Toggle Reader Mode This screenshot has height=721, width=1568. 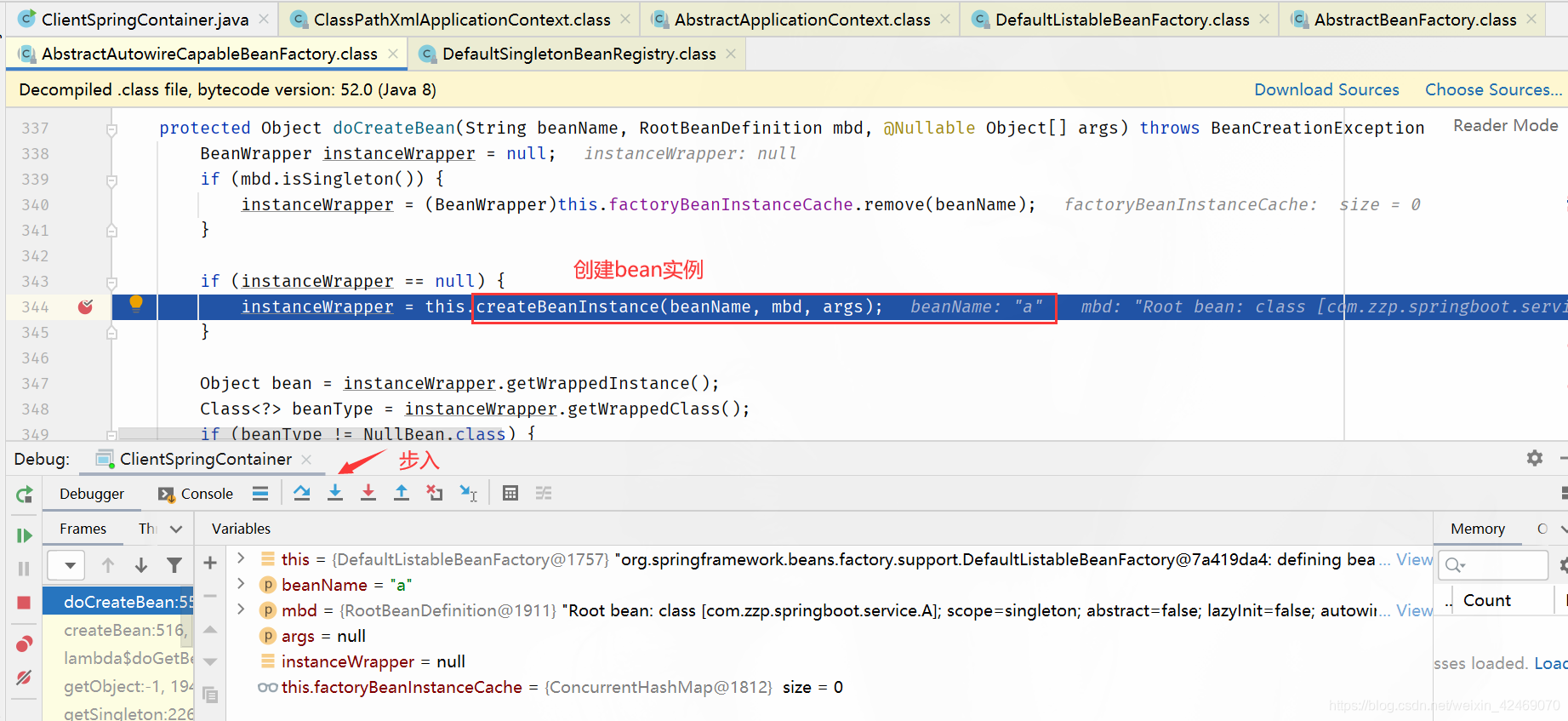[1506, 125]
